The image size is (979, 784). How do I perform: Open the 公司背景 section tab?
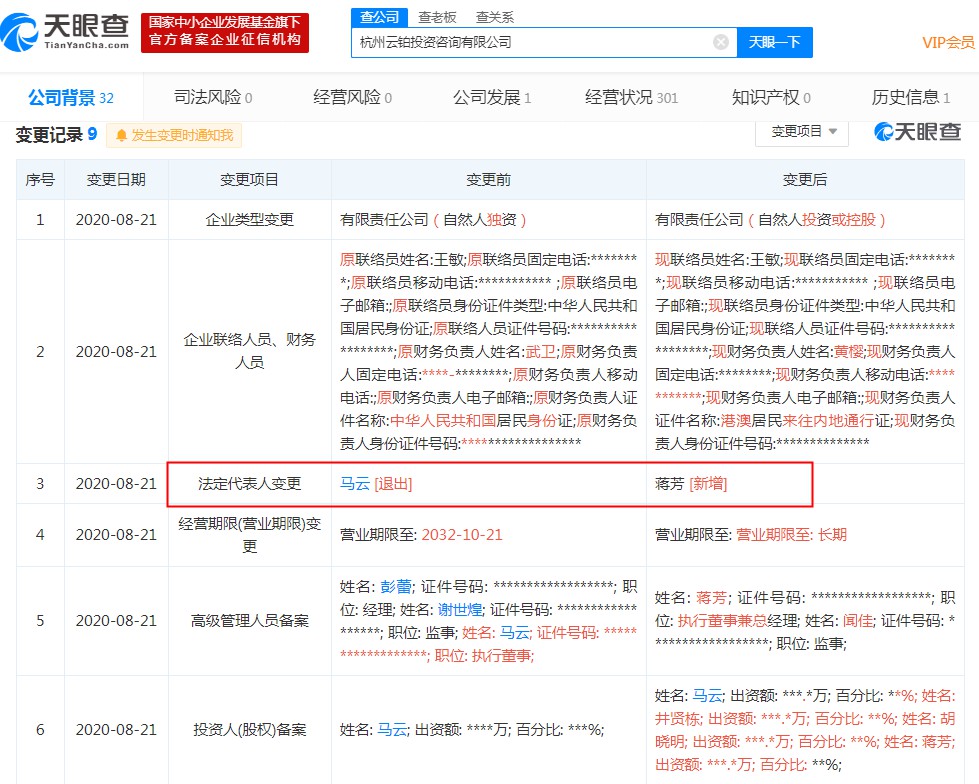tap(71, 97)
